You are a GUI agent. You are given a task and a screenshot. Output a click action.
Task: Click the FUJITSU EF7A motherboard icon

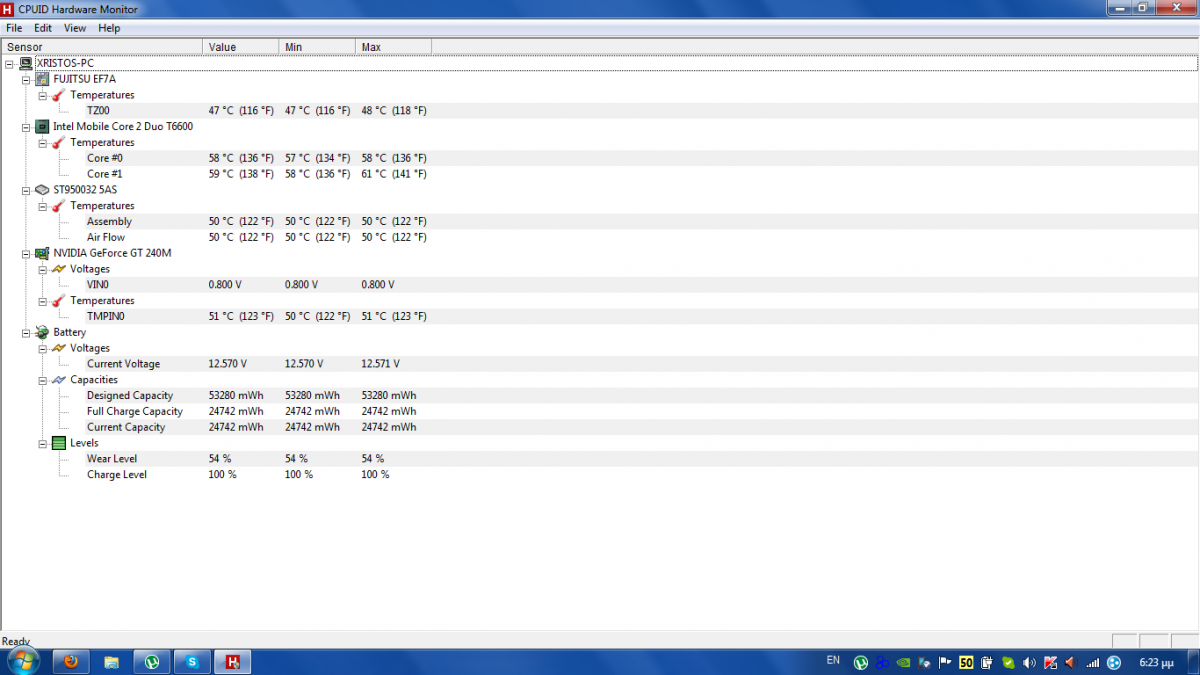(42, 79)
